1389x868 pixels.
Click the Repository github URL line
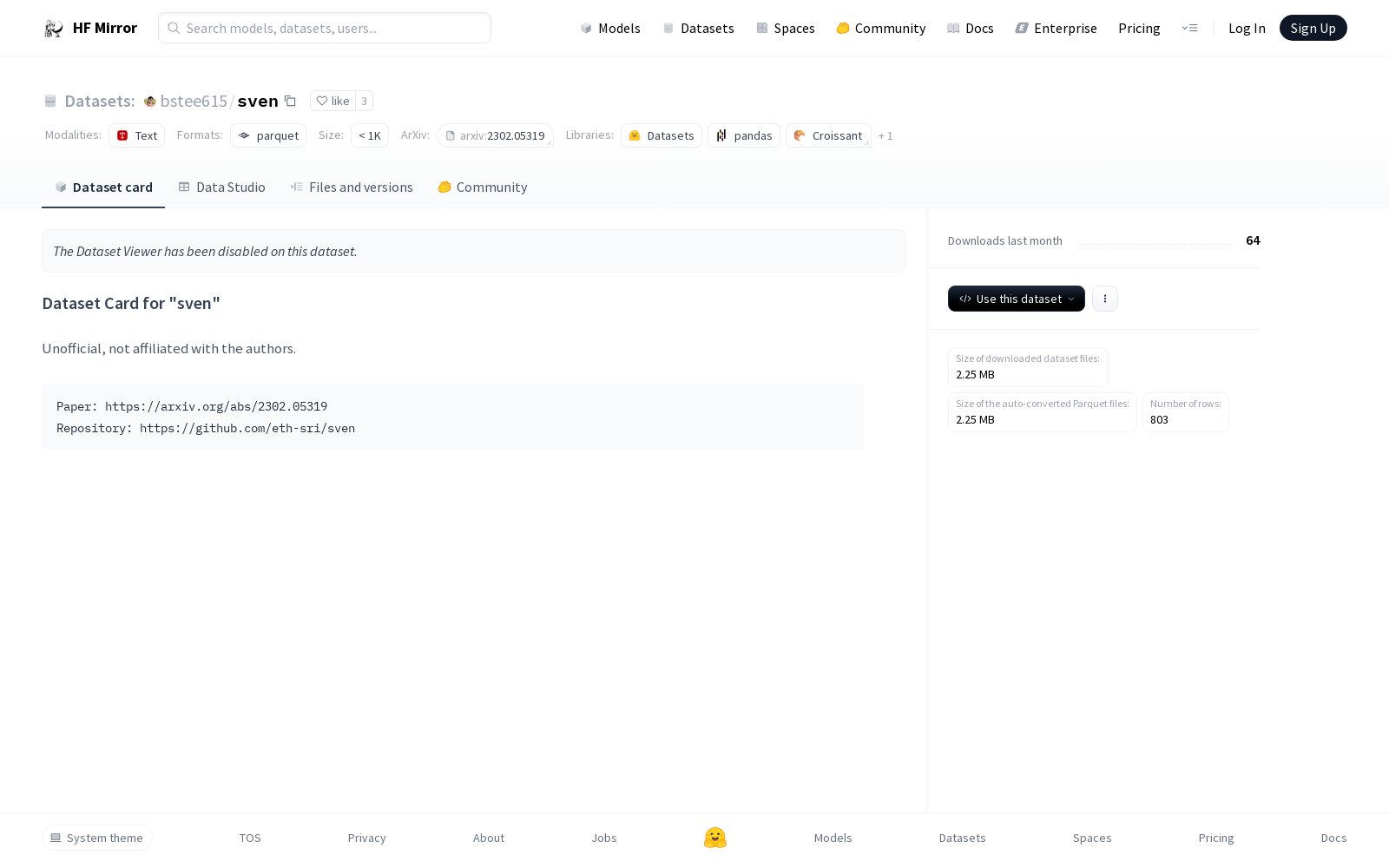click(x=206, y=428)
